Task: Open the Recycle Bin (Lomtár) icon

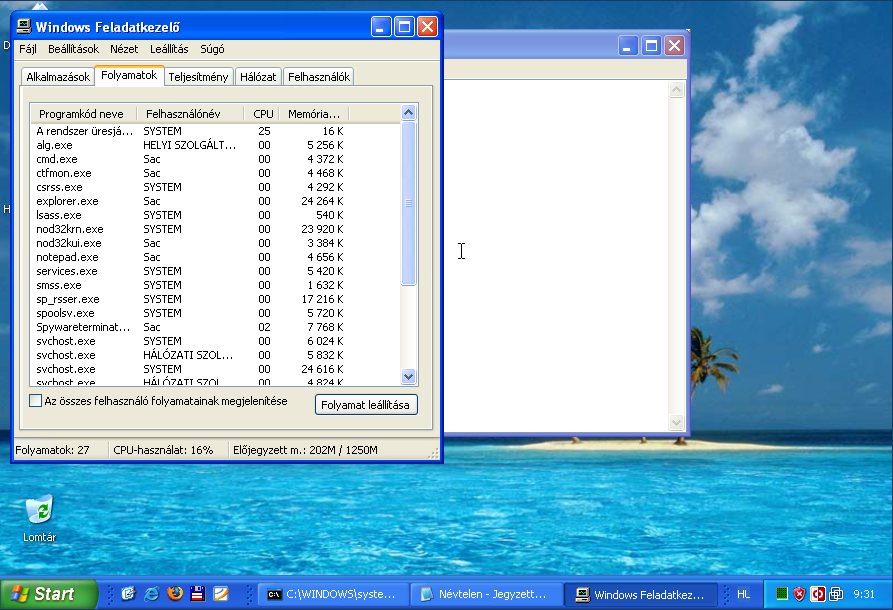Action: click(x=39, y=518)
